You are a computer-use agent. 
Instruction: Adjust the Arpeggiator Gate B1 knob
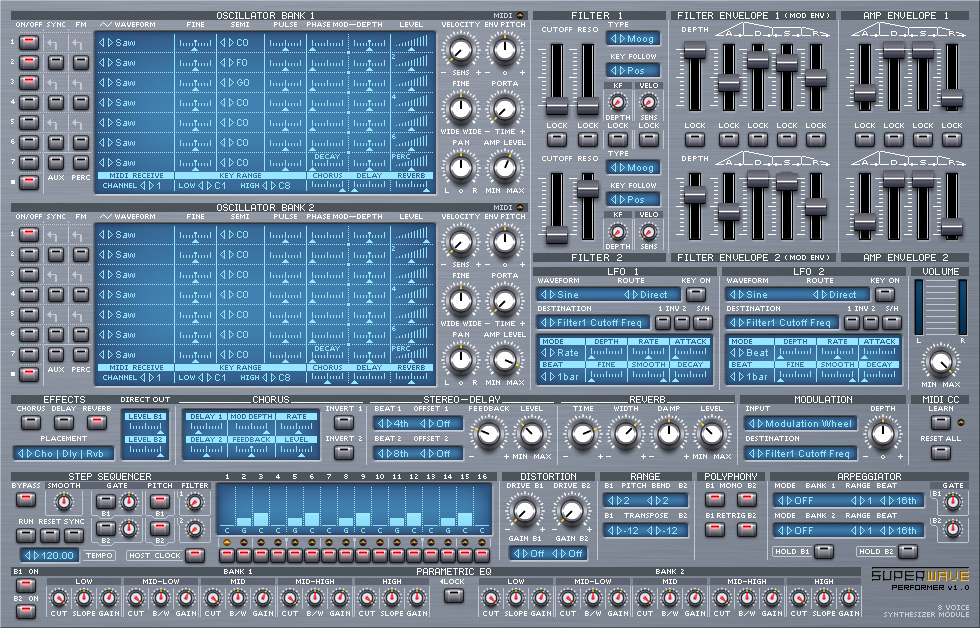tap(952, 501)
